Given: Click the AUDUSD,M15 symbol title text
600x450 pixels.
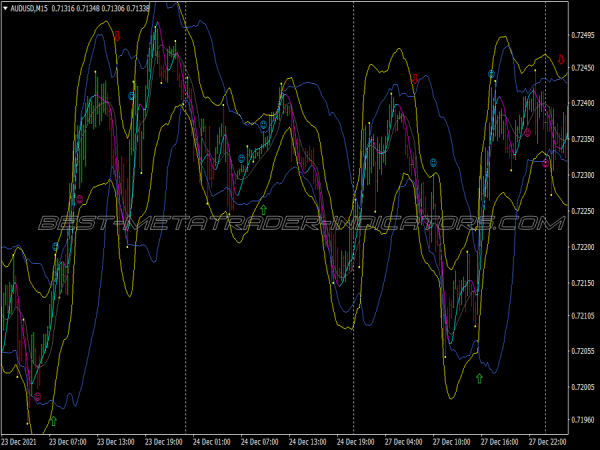Looking at the screenshot, I should (30, 8).
